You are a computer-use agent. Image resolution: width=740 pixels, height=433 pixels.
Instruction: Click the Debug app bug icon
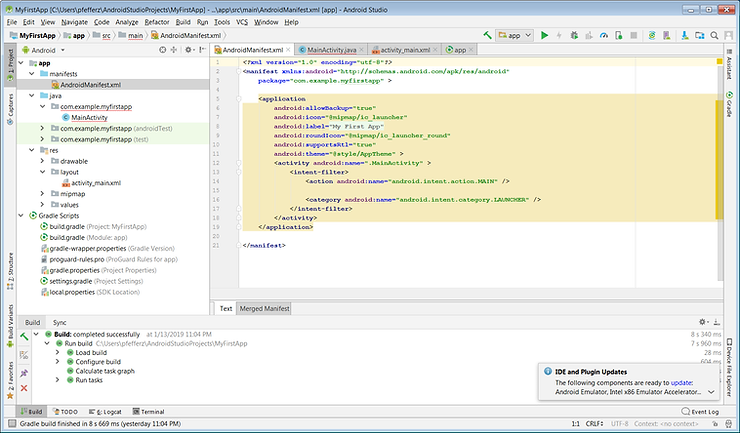pyautogui.click(x=574, y=35)
